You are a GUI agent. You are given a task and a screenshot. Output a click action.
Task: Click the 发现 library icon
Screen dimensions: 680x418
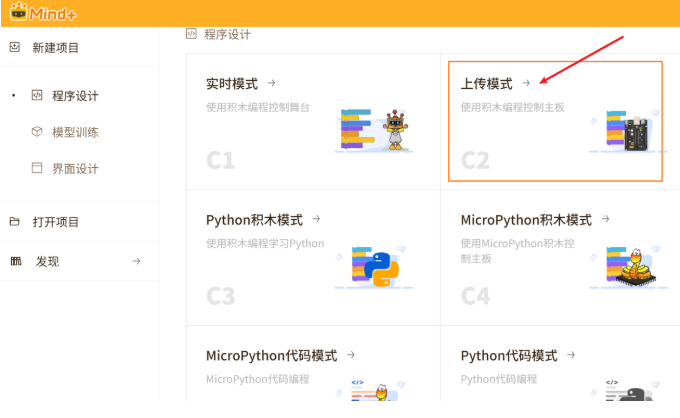tap(16, 261)
